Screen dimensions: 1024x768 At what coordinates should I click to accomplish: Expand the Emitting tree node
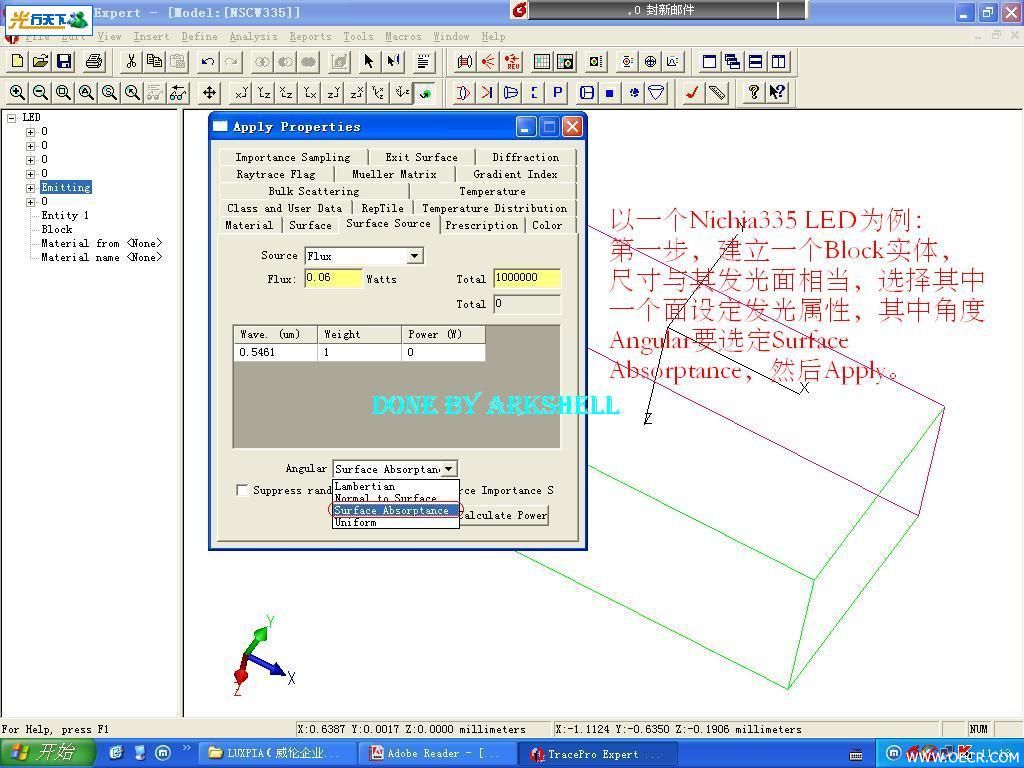pyautogui.click(x=30, y=188)
